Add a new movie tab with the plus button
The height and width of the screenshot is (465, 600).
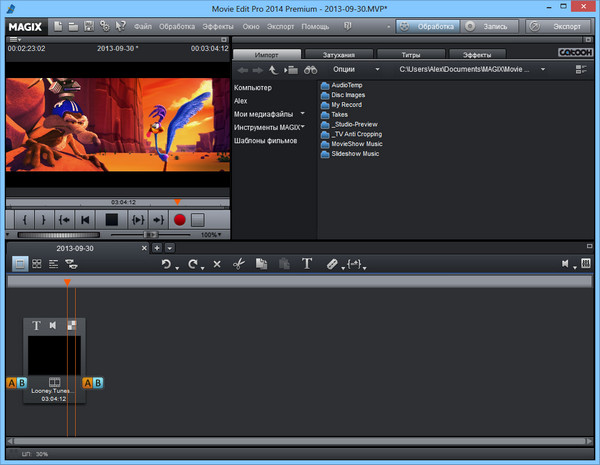[156, 247]
